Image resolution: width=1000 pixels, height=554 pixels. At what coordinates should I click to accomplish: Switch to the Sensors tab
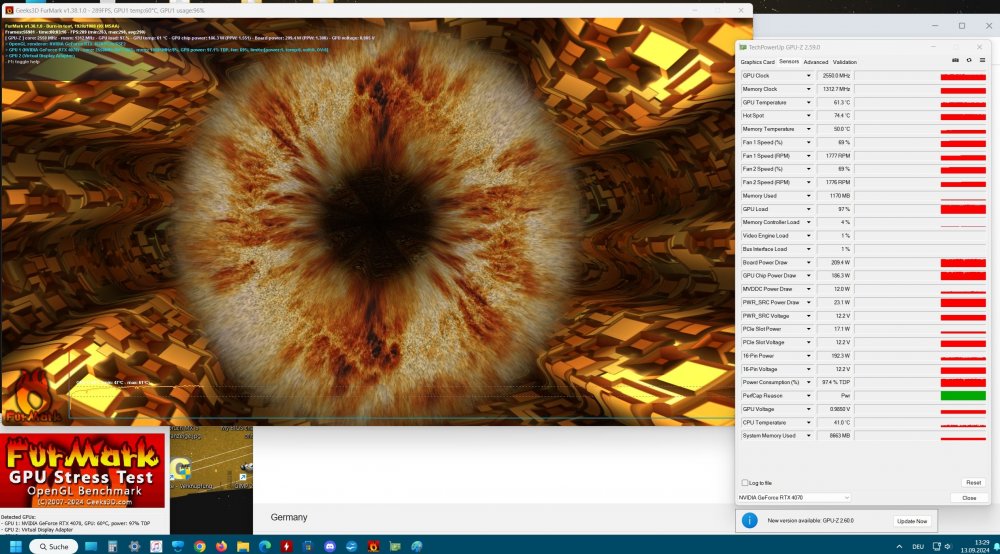coord(789,62)
